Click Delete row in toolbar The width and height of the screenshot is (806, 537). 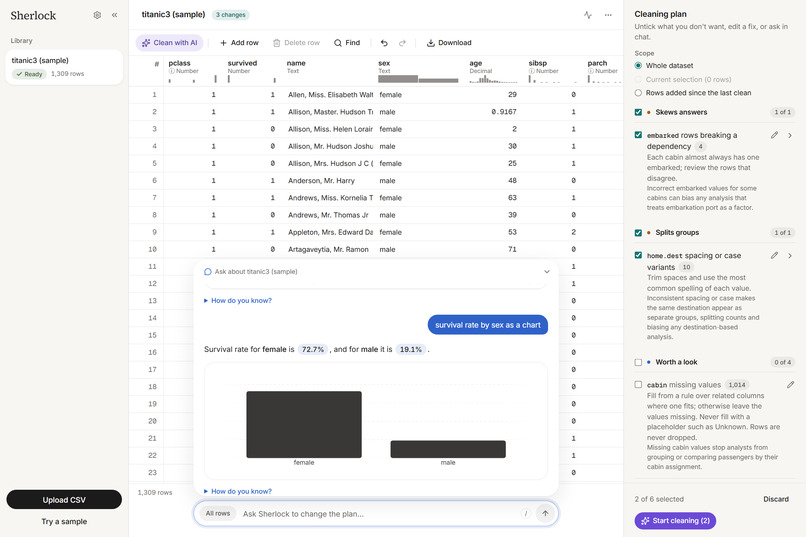point(296,43)
